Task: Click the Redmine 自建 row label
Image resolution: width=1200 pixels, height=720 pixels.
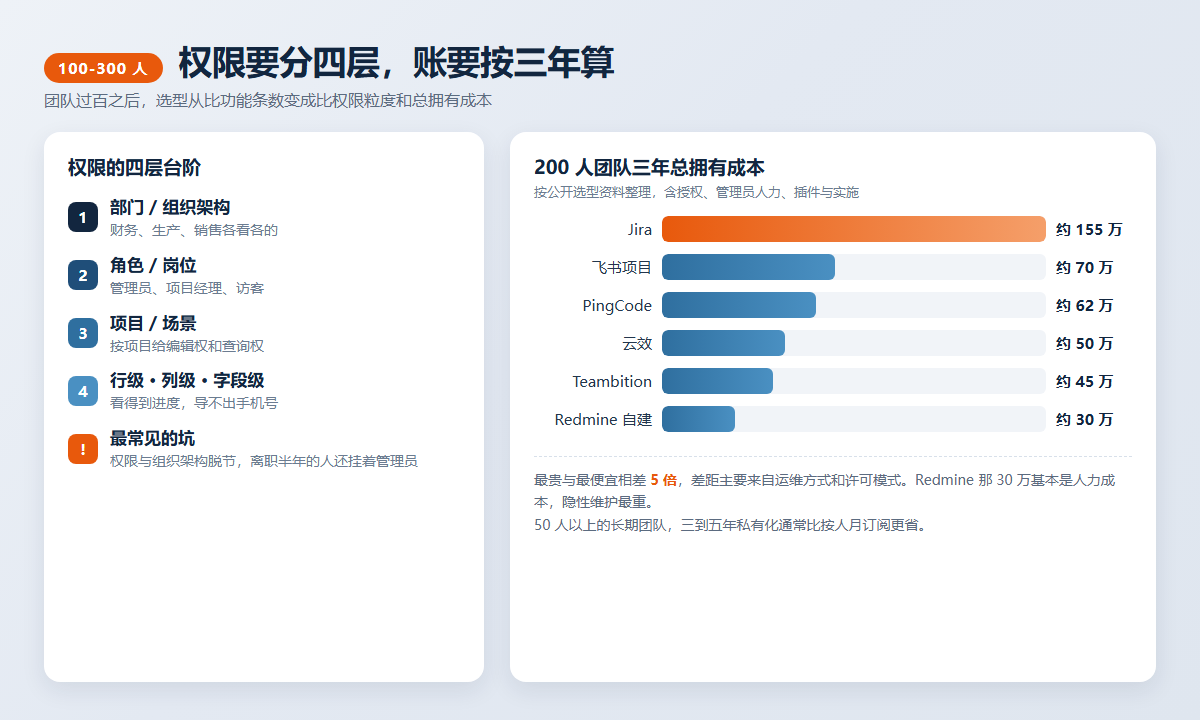Action: 603,420
